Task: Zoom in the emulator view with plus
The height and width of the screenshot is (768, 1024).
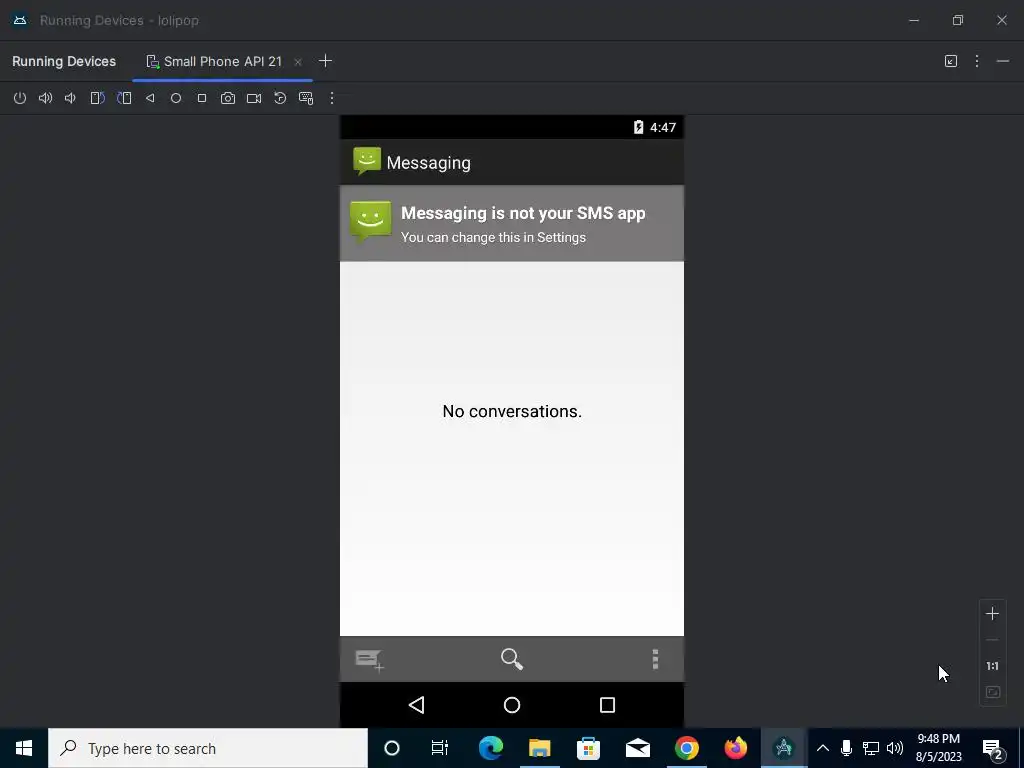Action: (992, 613)
